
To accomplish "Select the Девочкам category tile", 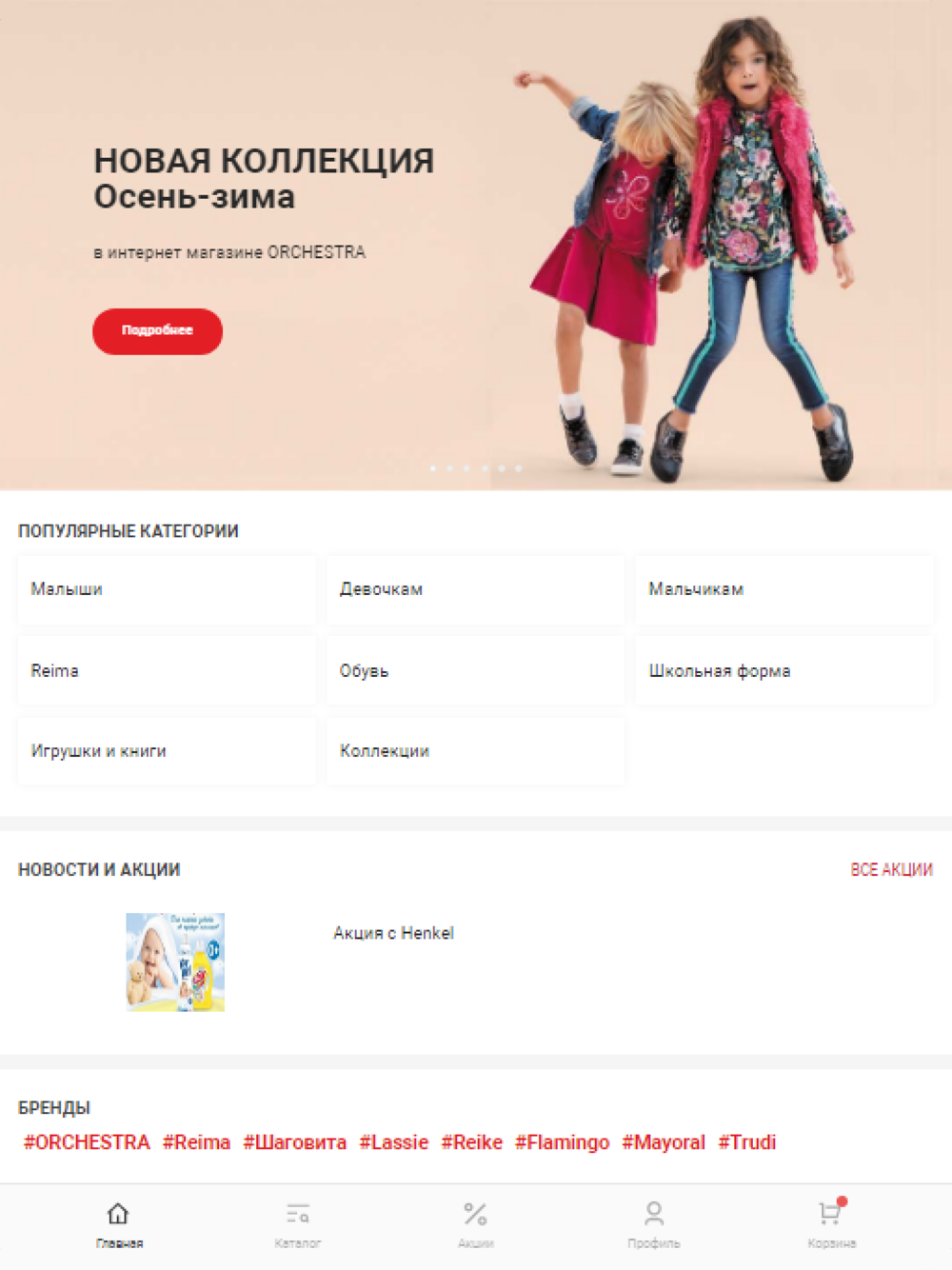I will tap(475, 589).
